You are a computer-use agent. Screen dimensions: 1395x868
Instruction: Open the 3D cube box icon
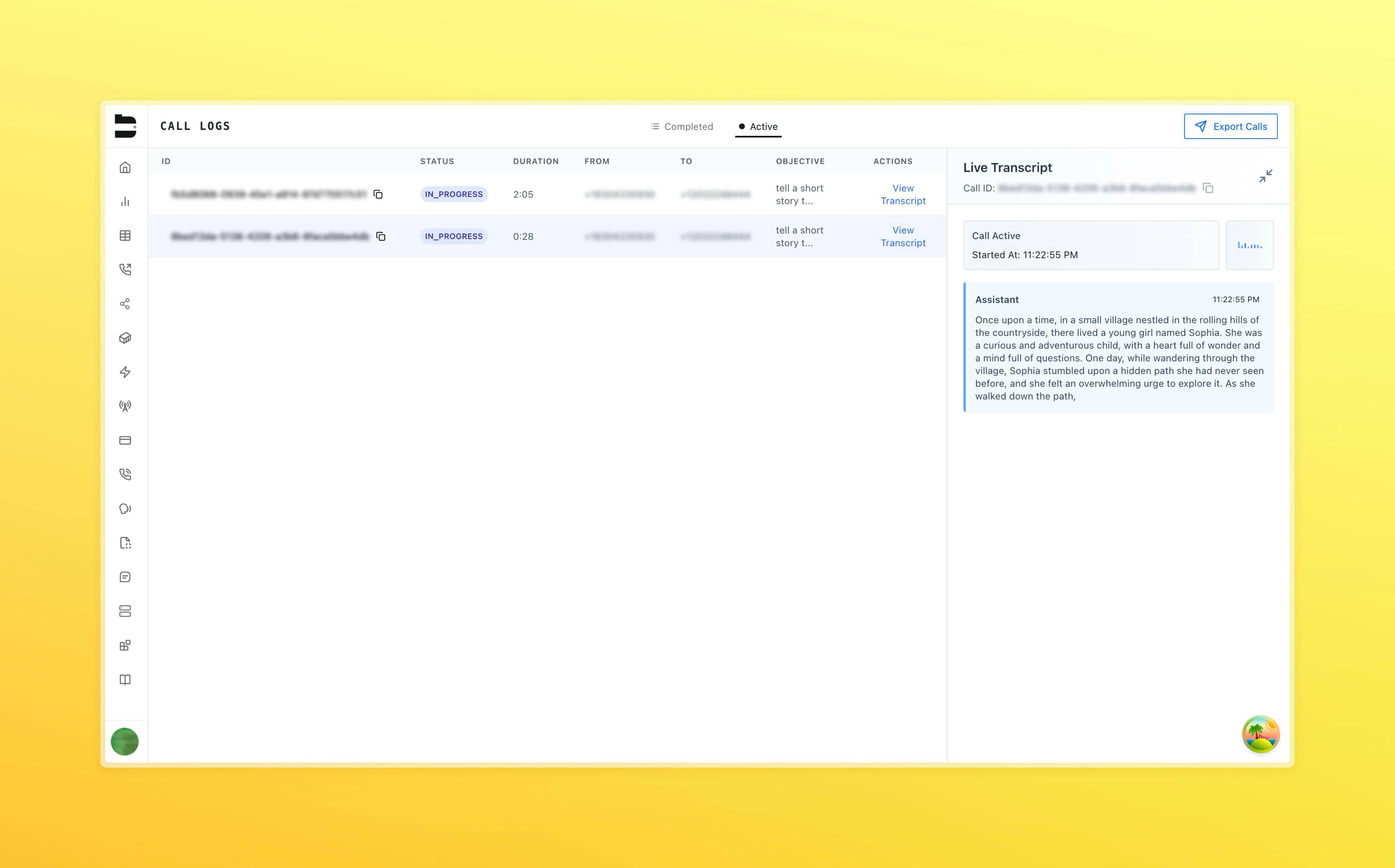[x=125, y=337]
